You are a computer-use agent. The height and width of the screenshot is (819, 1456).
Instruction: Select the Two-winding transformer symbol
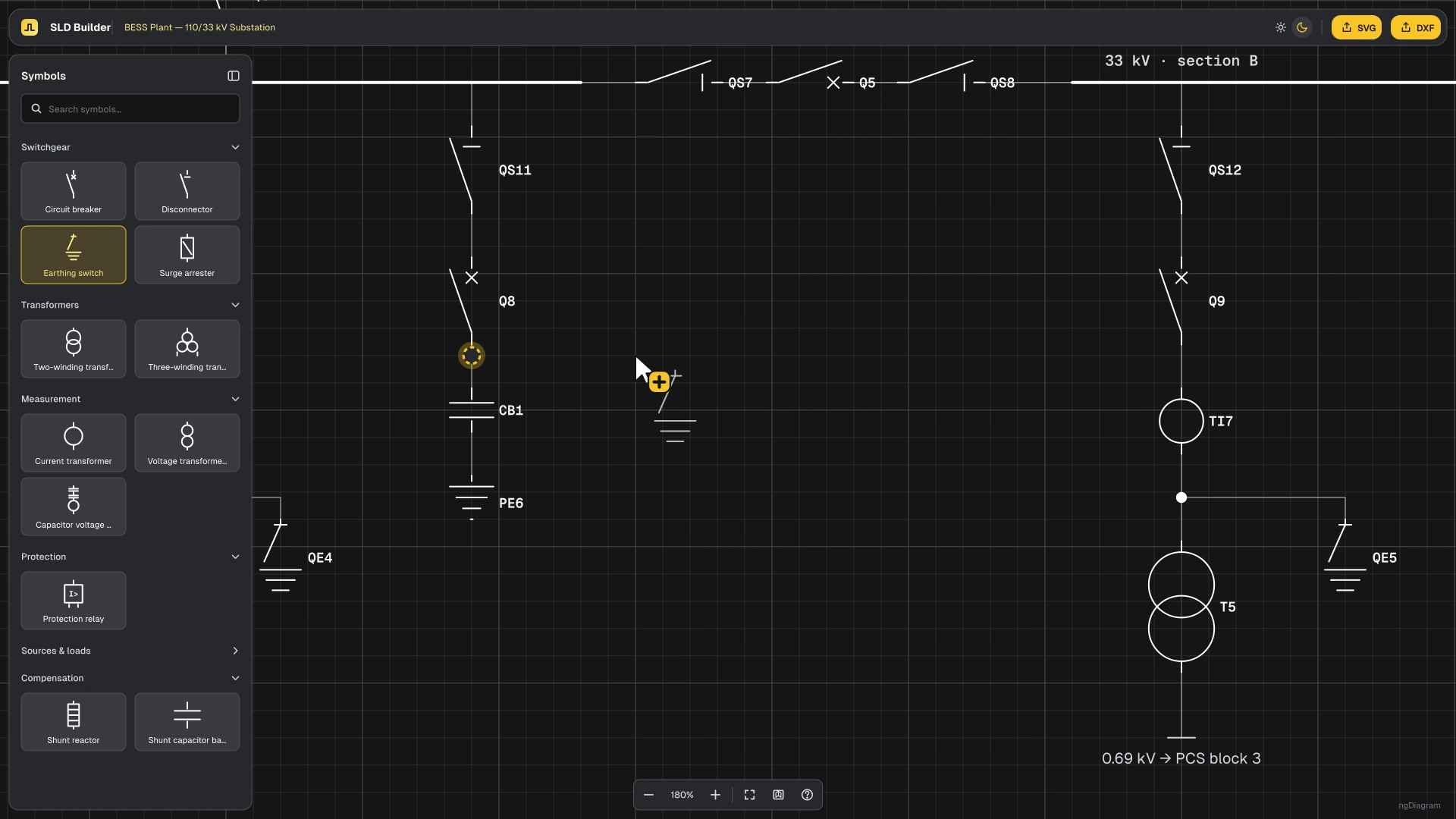point(74,349)
